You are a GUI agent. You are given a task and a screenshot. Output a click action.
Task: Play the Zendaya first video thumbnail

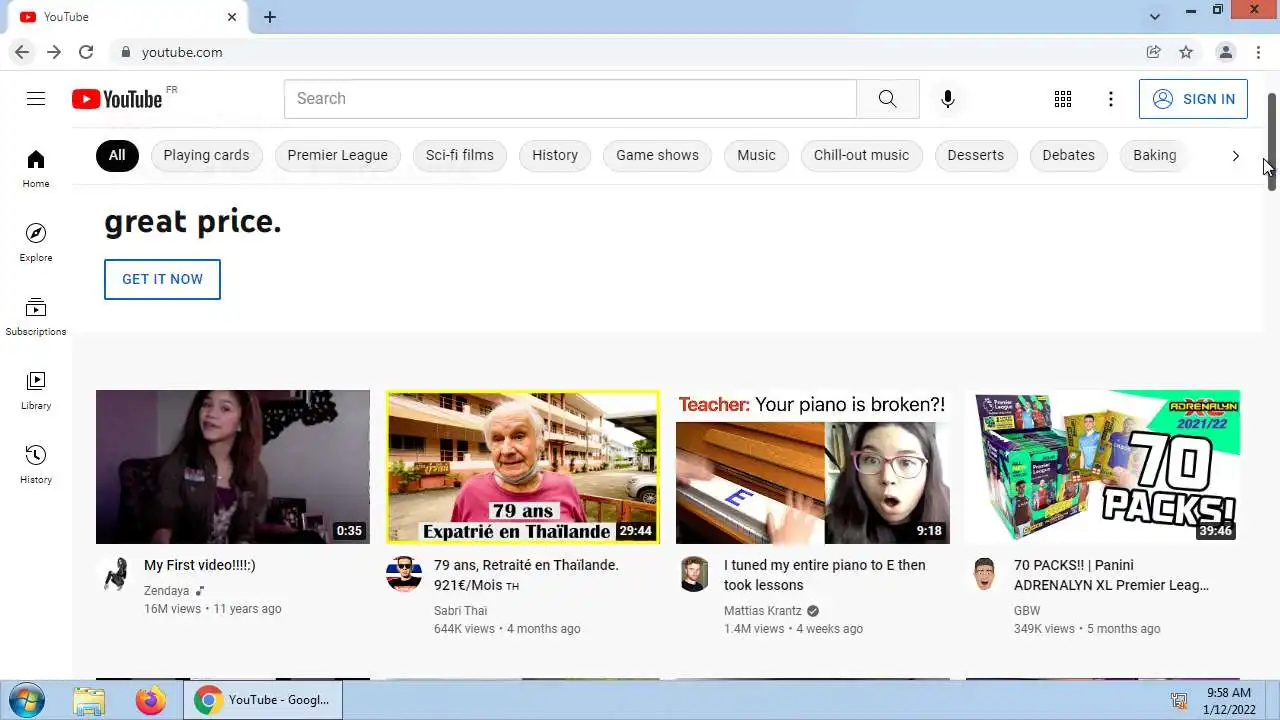point(233,467)
